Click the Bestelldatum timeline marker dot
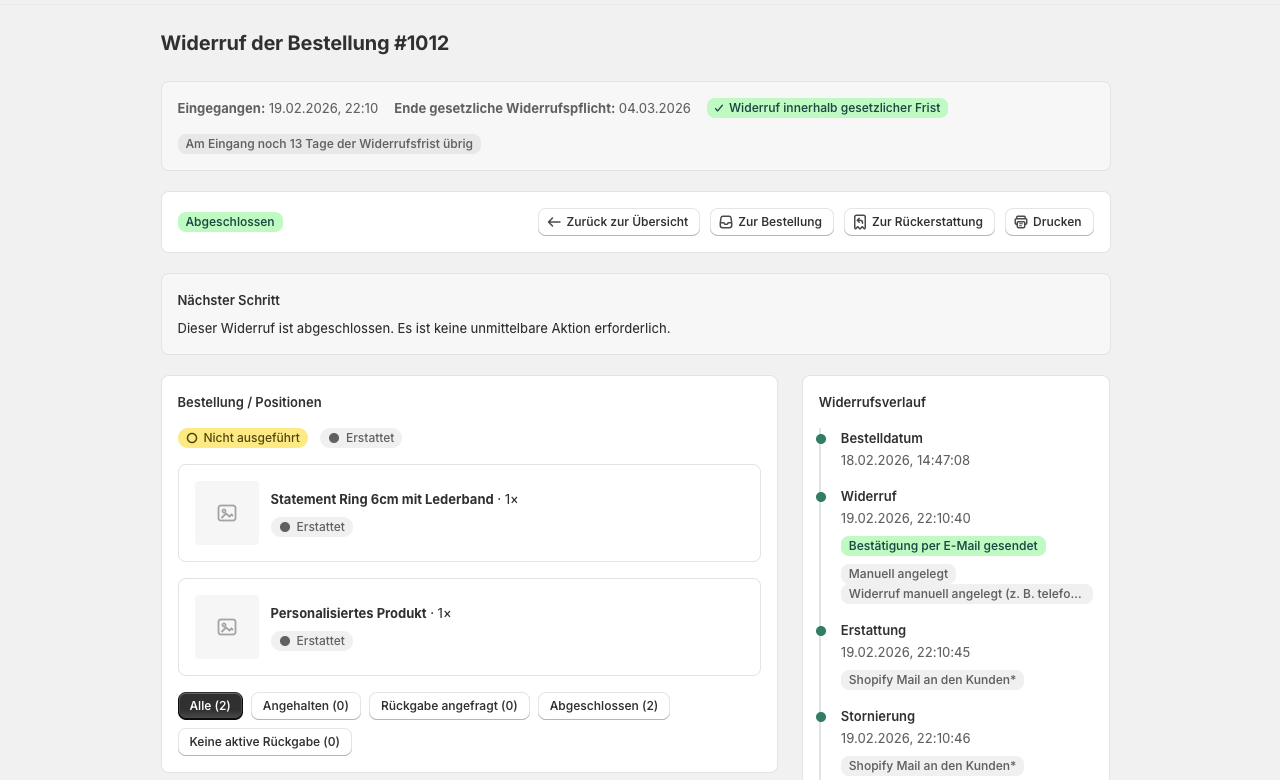This screenshot has height=780, width=1280. click(x=821, y=439)
